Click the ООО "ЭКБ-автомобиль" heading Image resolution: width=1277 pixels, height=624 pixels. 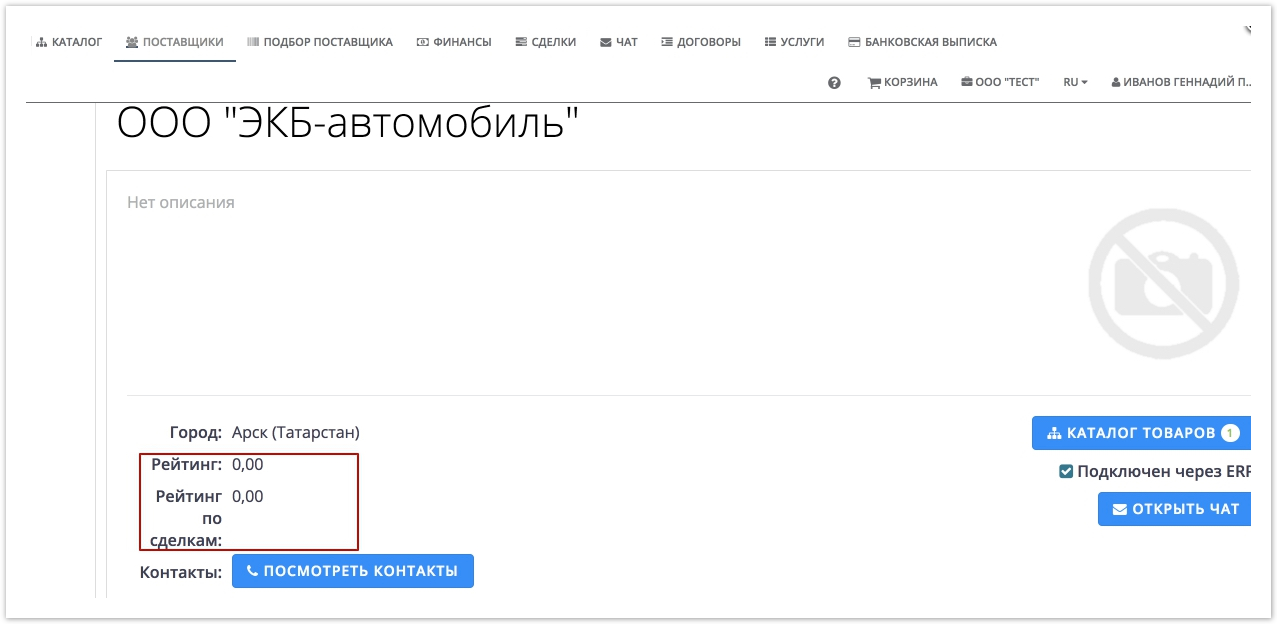pyautogui.click(x=348, y=124)
